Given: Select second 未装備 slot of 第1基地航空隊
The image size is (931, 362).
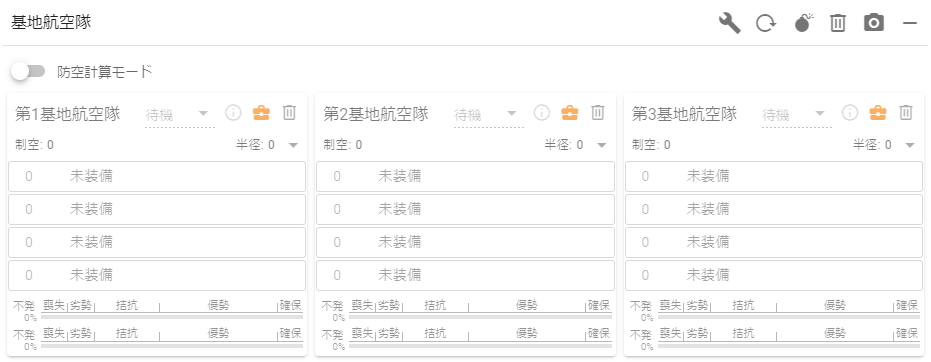Looking at the screenshot, I should coord(157,209).
